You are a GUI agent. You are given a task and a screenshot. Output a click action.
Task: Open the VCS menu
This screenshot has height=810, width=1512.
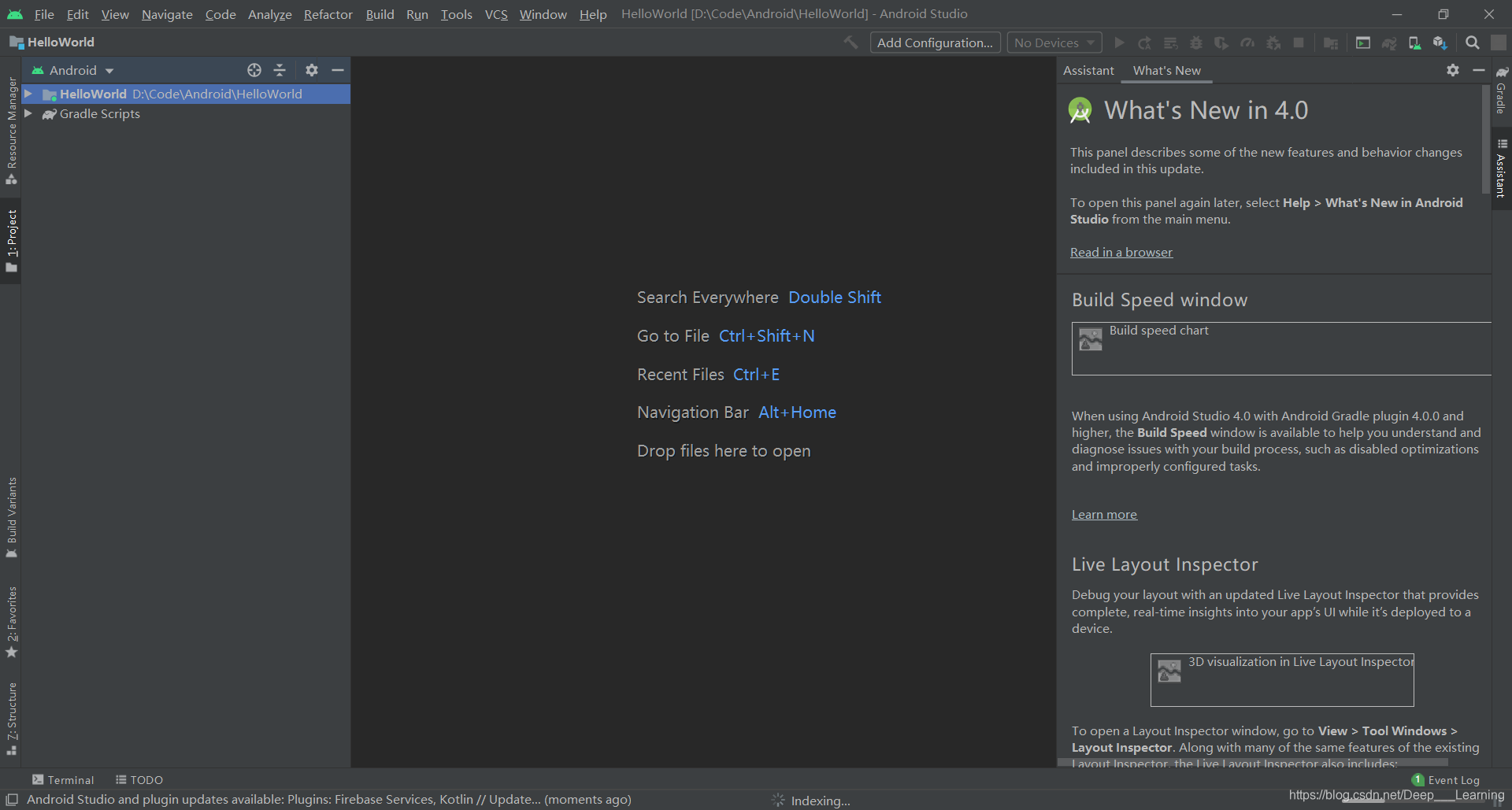496,14
